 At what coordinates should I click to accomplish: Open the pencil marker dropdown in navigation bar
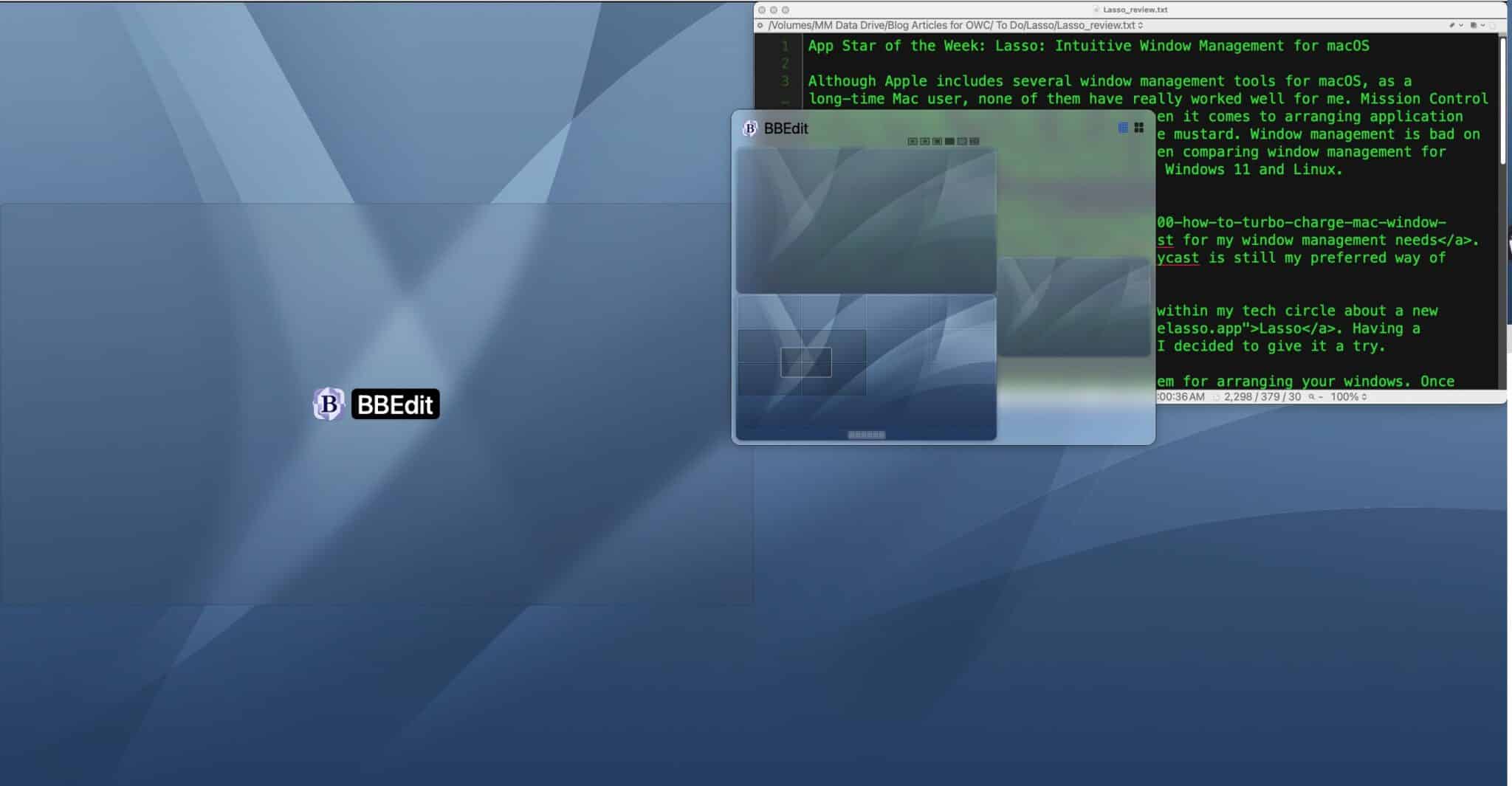pos(1454,25)
